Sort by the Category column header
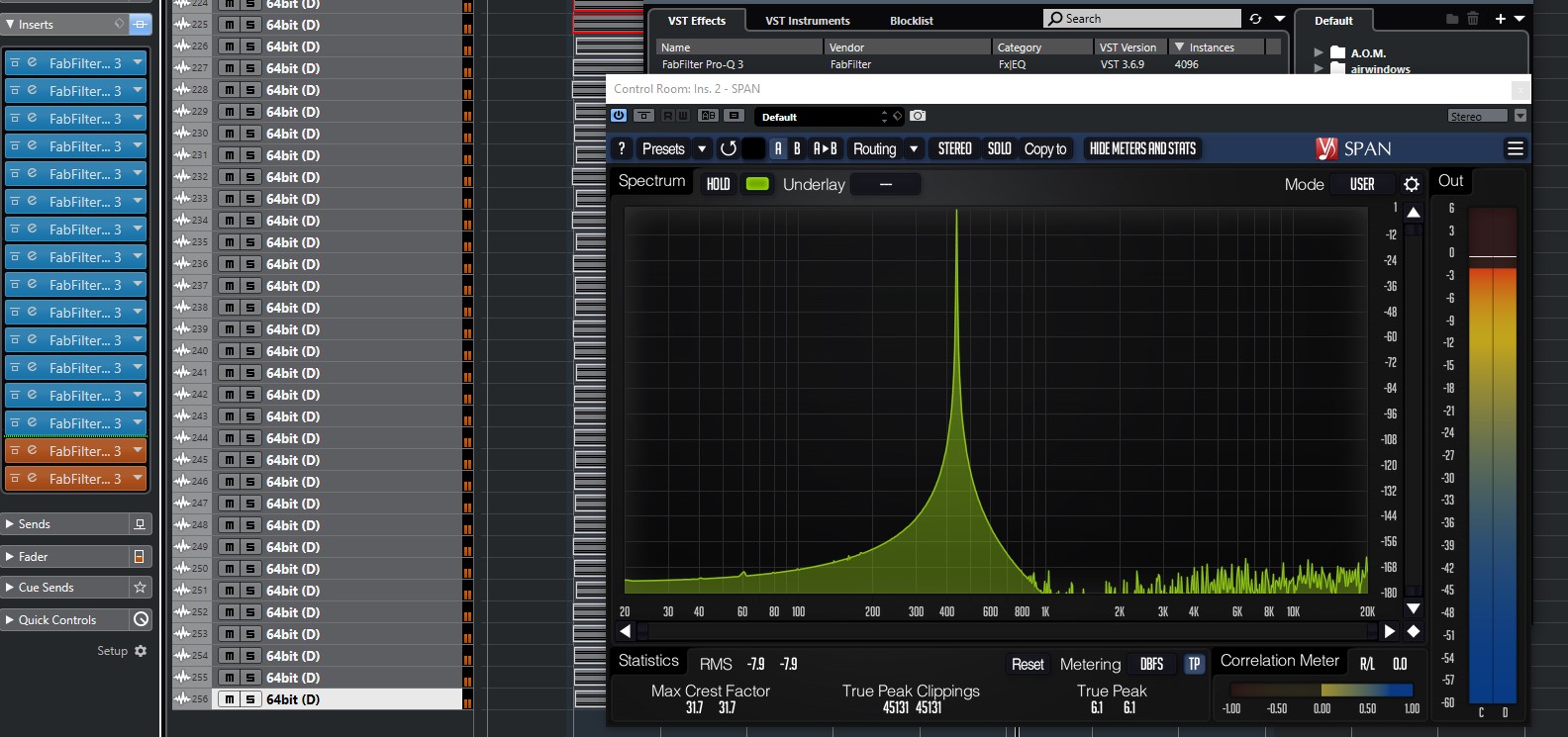Screen dimensions: 1568x737 pyautogui.click(x=1042, y=47)
